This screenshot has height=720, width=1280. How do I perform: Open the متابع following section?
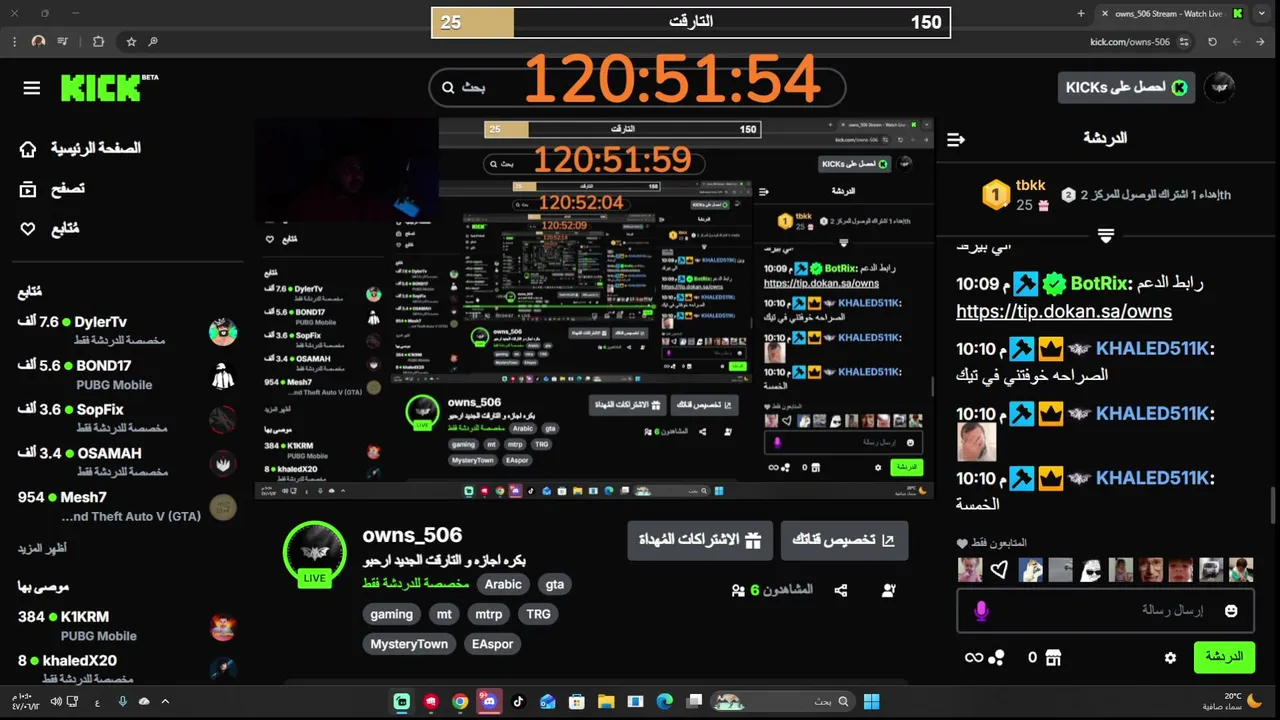64,229
